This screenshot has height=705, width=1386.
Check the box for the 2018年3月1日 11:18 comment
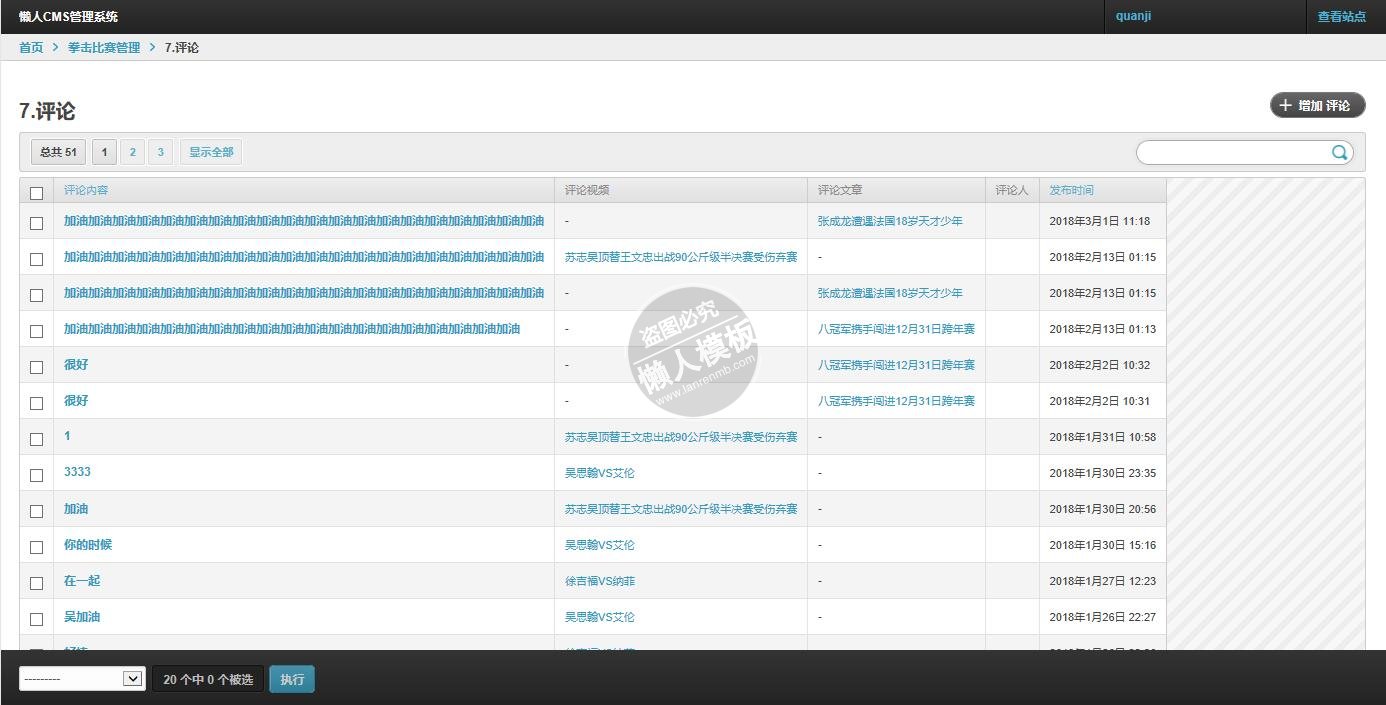click(x=37, y=223)
